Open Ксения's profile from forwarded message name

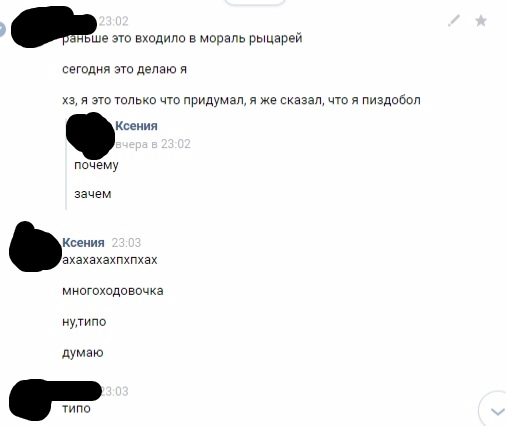[136, 126]
